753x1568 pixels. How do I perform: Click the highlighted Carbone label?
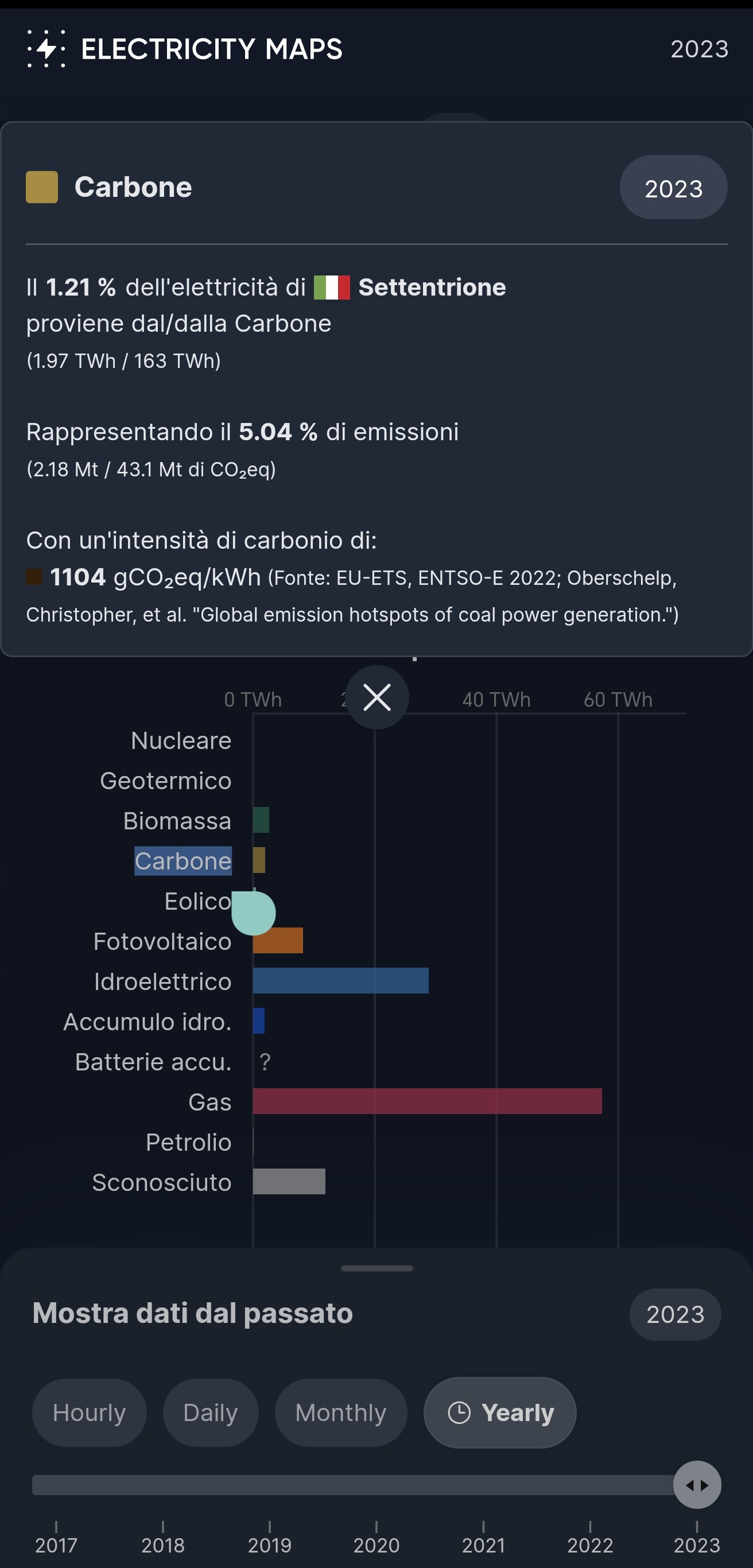pos(183,861)
